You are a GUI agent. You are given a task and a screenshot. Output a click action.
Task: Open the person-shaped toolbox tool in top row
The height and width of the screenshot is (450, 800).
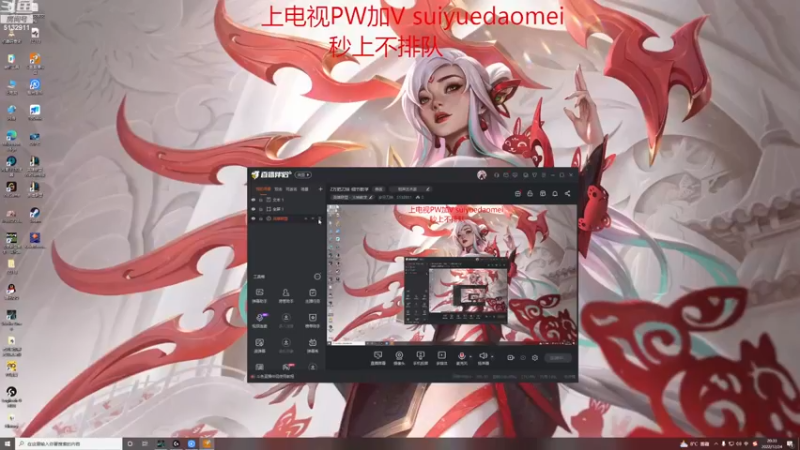(x=286, y=295)
